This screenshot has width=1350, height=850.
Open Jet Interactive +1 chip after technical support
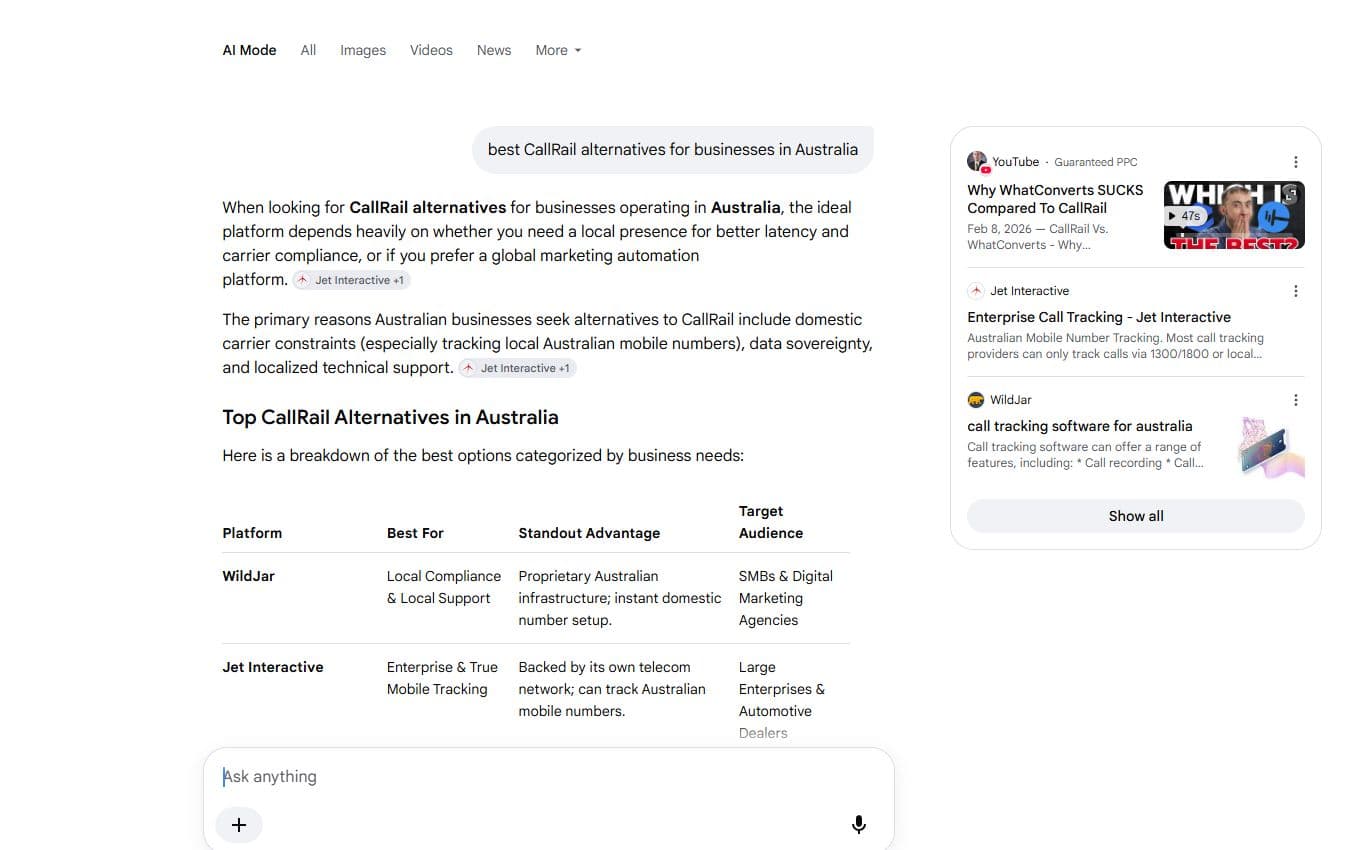coord(517,368)
